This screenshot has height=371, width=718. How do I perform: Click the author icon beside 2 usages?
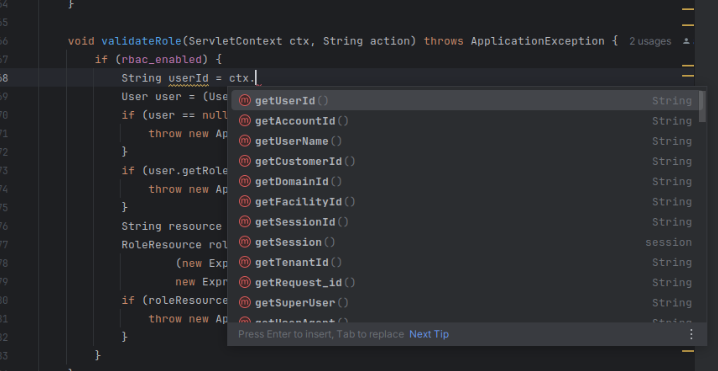coord(686,41)
